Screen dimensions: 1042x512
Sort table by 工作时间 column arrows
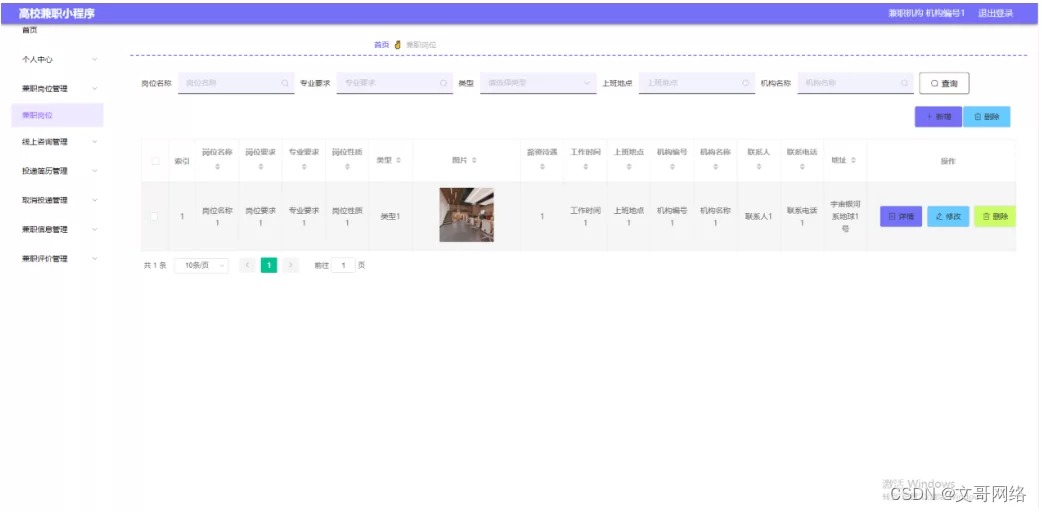[x=585, y=167]
